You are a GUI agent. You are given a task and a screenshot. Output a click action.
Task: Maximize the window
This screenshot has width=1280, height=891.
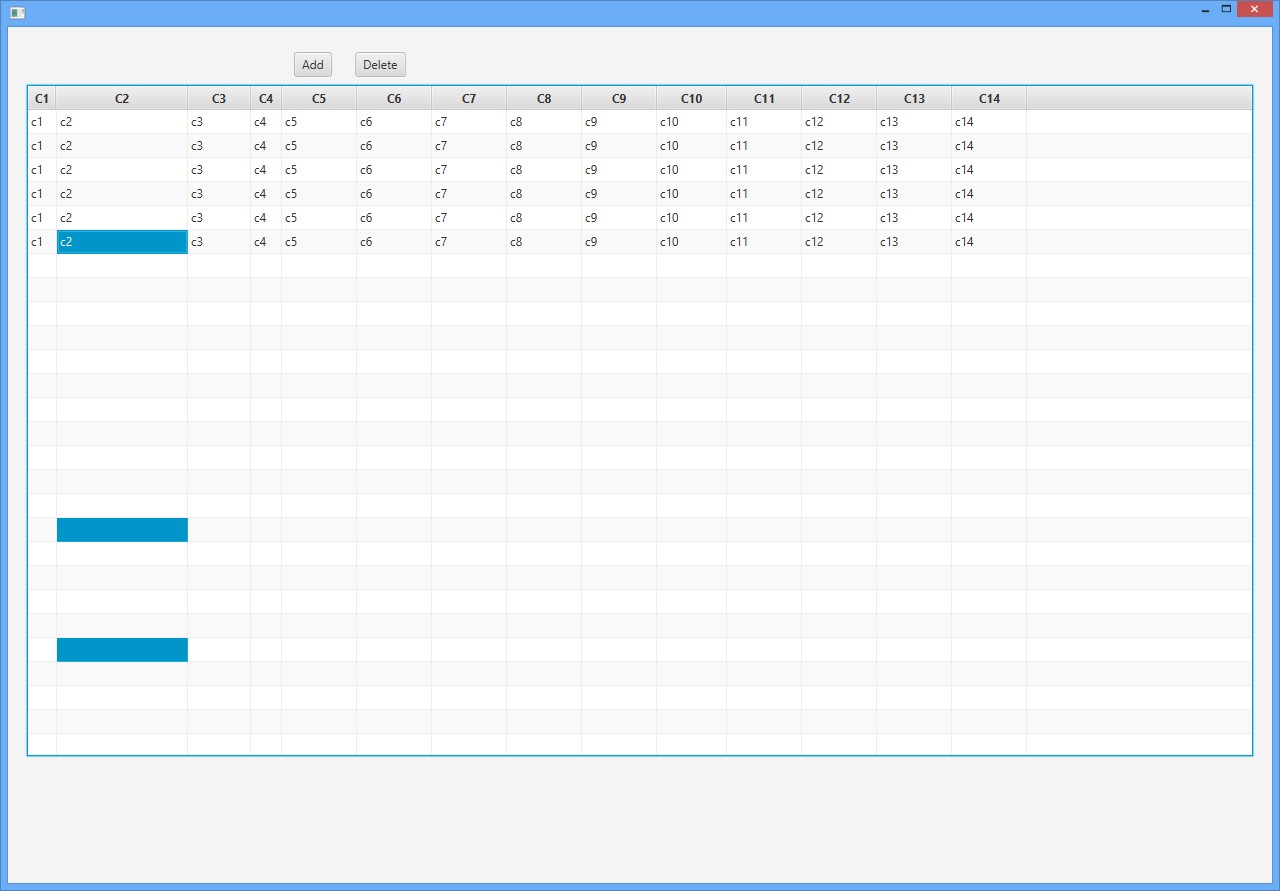pyautogui.click(x=1226, y=9)
